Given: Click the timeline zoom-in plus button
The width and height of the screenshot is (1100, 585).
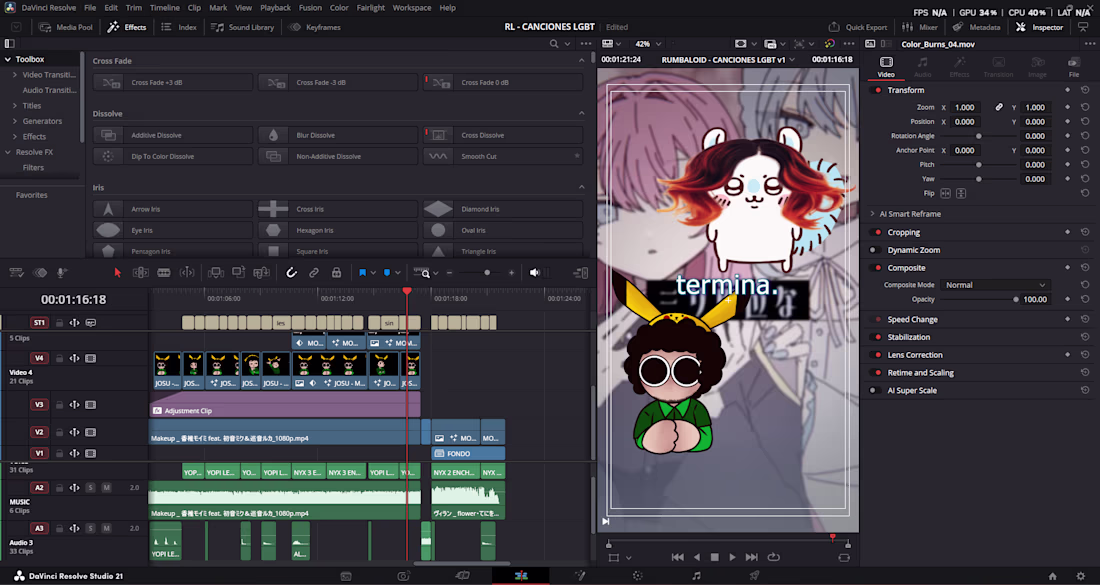Looking at the screenshot, I should (x=511, y=273).
